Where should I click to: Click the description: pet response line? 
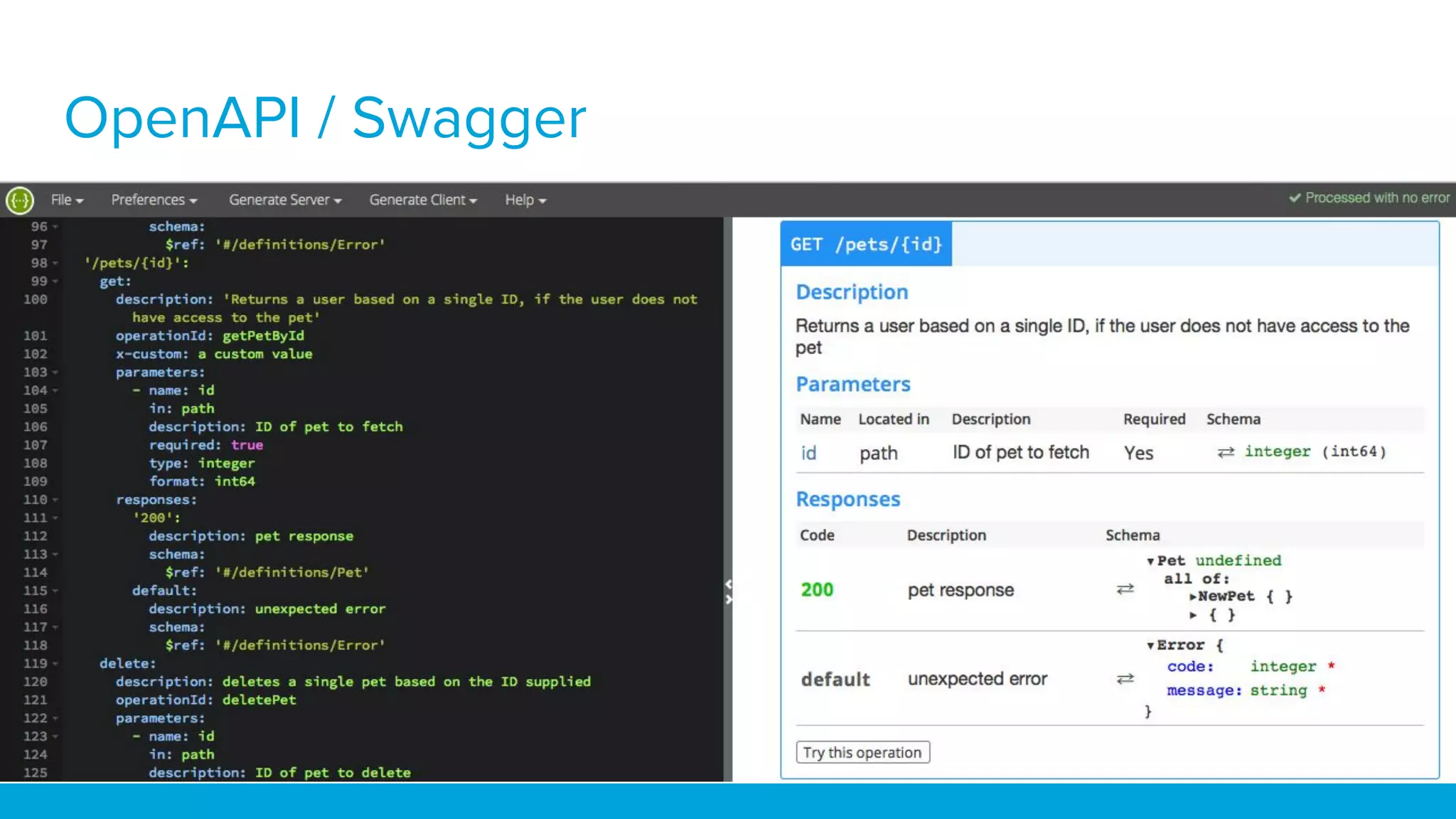coord(251,536)
